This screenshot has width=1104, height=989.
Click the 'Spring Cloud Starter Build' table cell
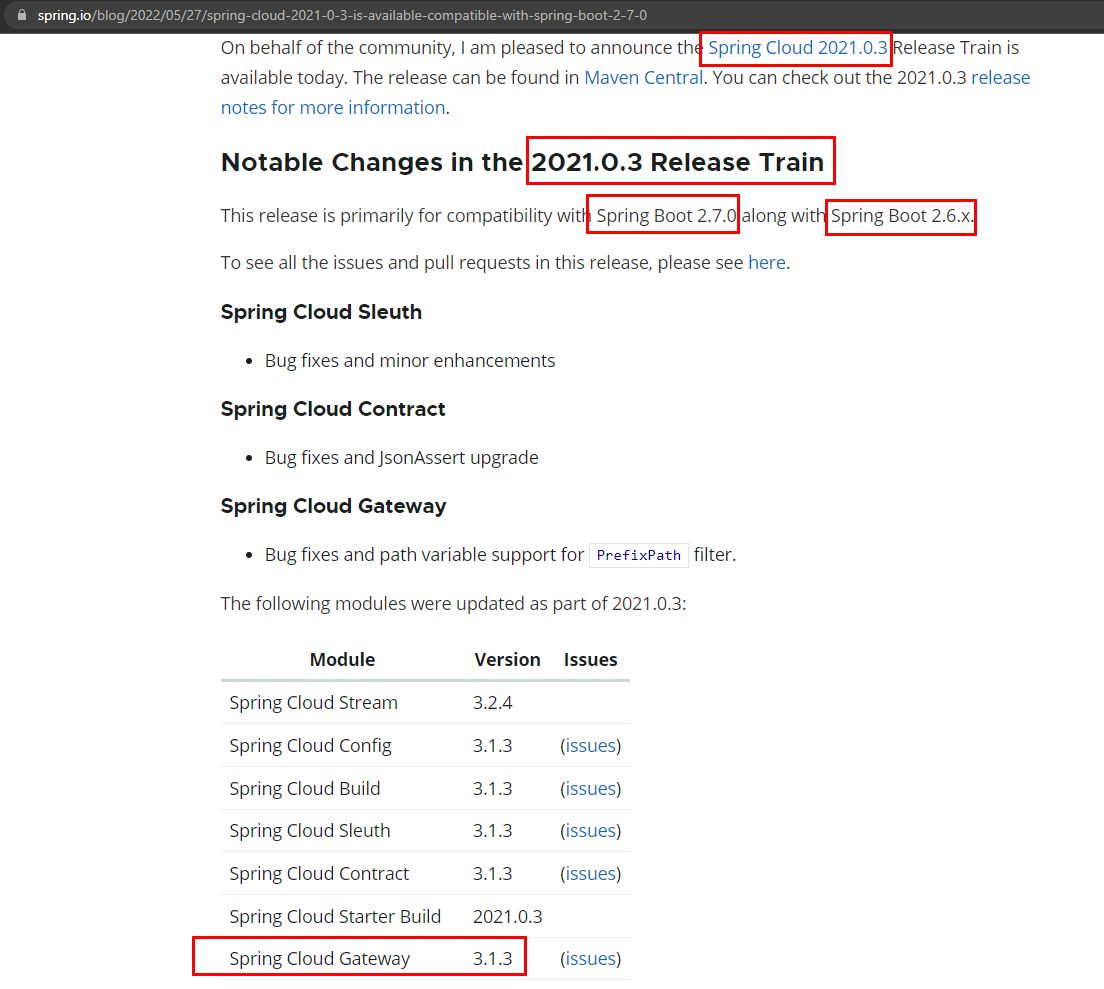coord(335,916)
